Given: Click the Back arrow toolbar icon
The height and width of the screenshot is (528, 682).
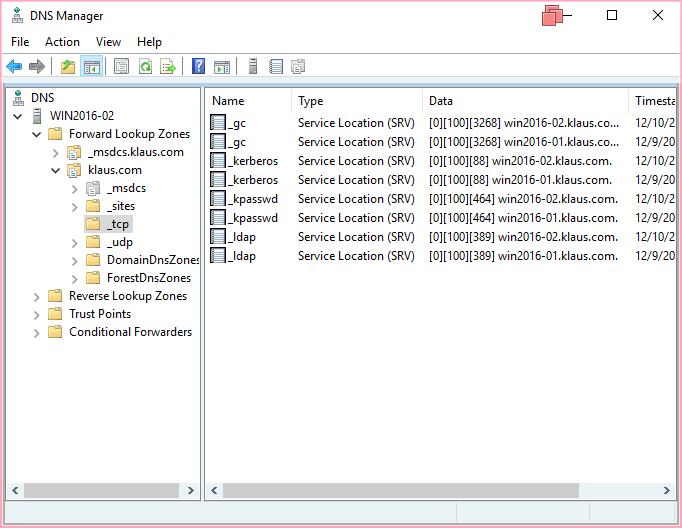Looking at the screenshot, I should [x=14, y=67].
